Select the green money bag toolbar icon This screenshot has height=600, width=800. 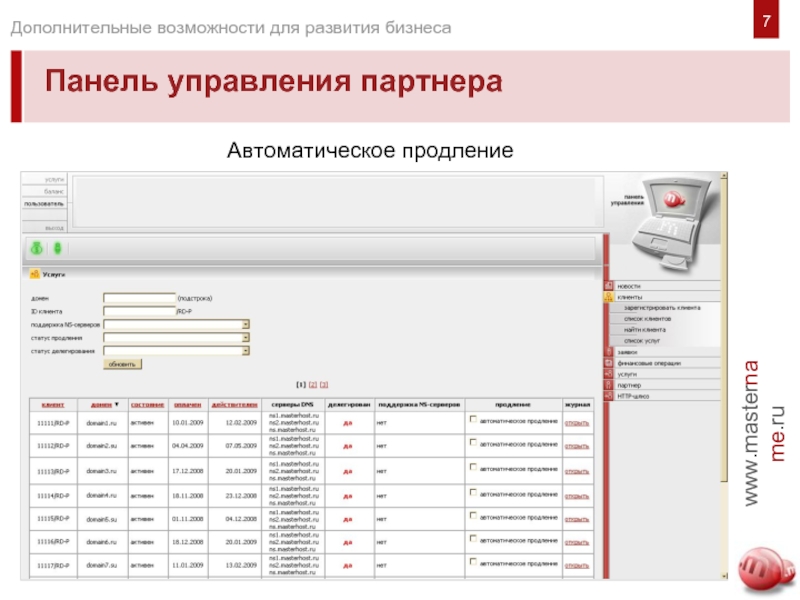point(36,247)
